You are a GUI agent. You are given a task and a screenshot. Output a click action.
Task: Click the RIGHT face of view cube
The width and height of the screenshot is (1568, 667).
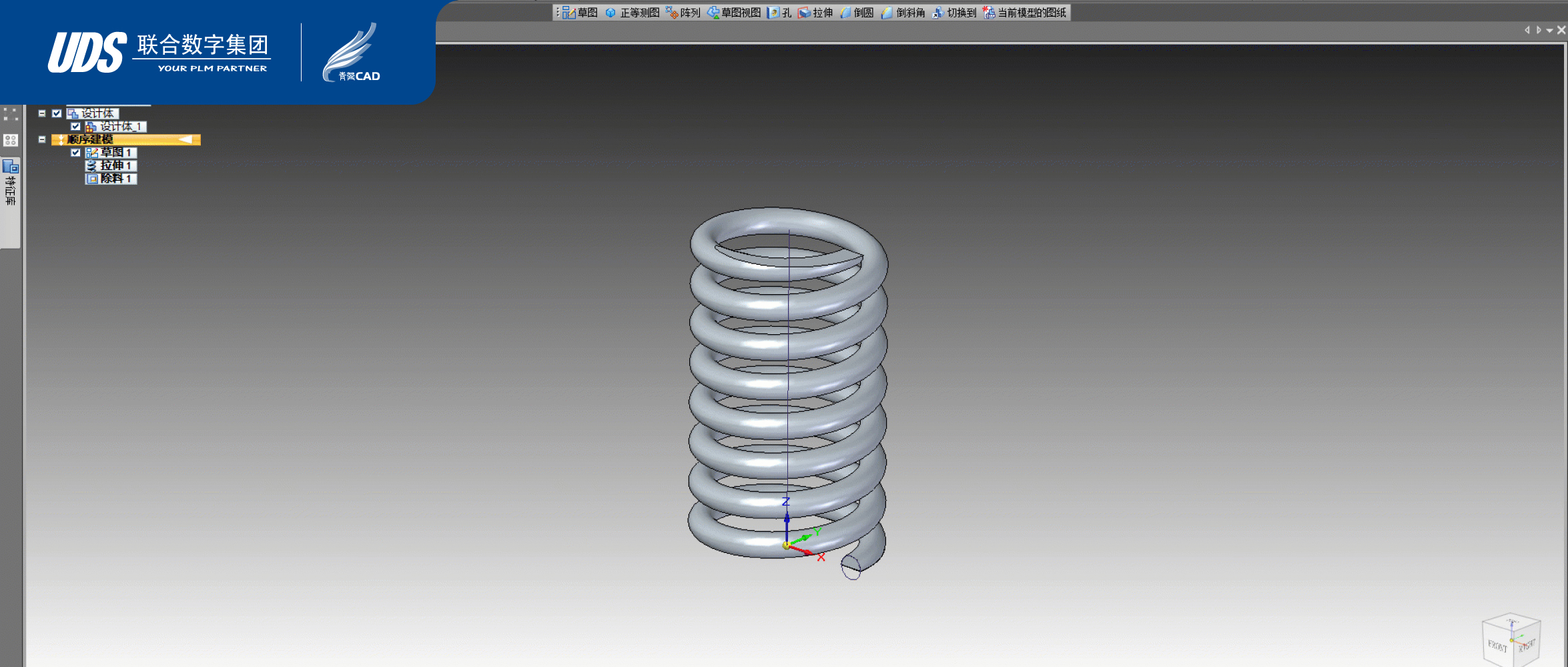click(1527, 645)
